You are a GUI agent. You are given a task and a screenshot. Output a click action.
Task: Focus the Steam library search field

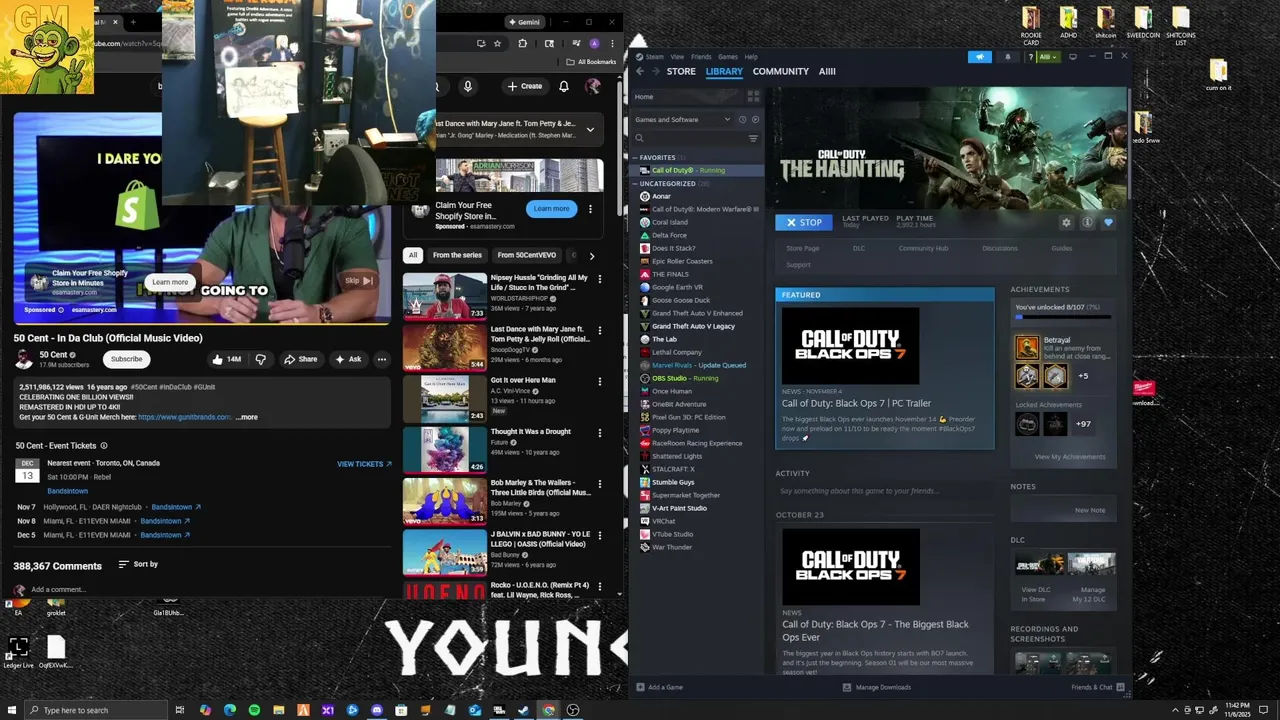point(692,138)
